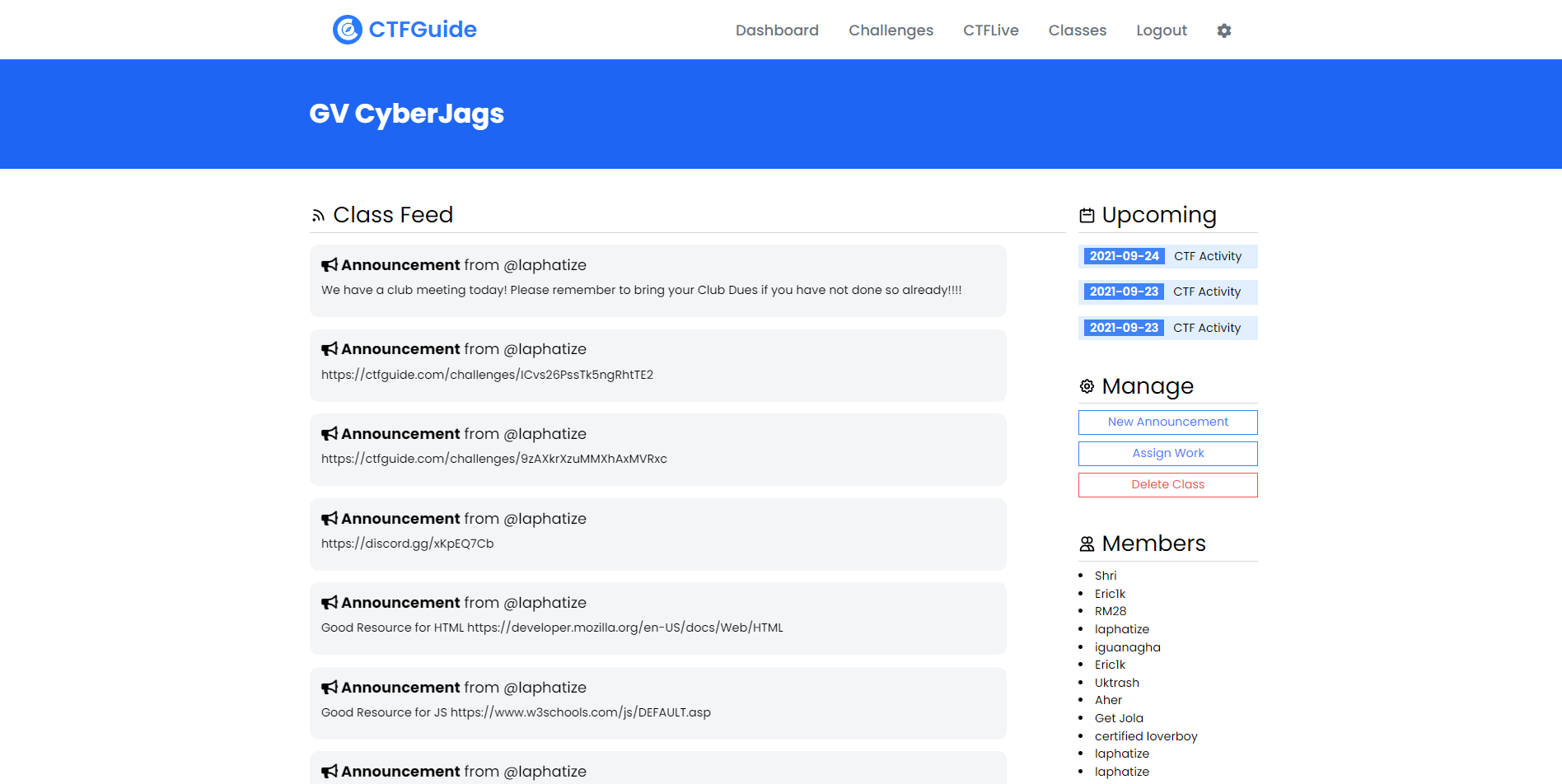This screenshot has height=784, width=1562.
Task: Click megaphone icon on discord.gg announcement
Action: coord(330,519)
